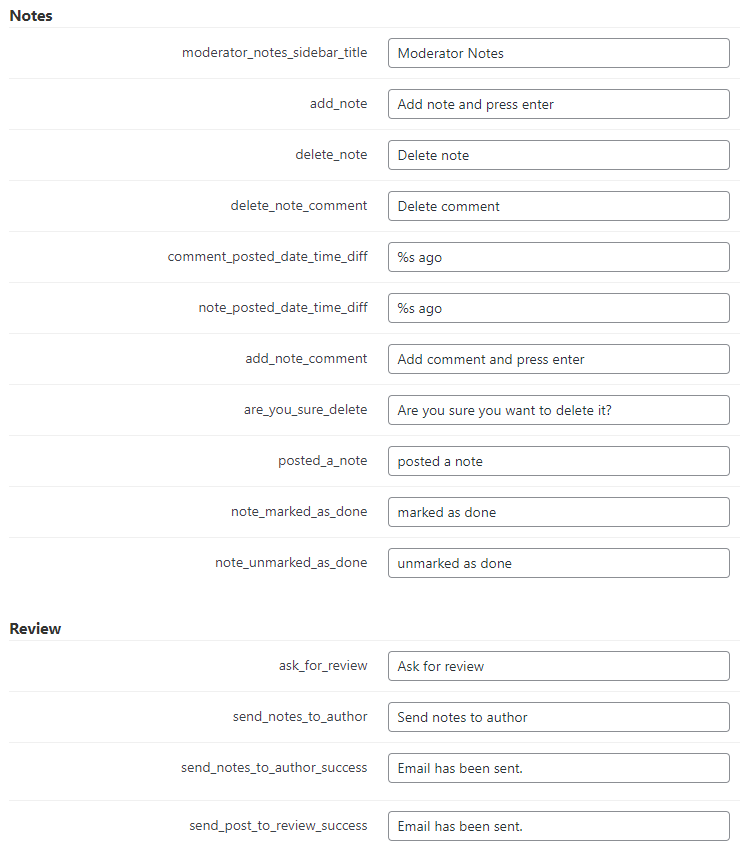Select the posted_a_note text field

coord(559,461)
